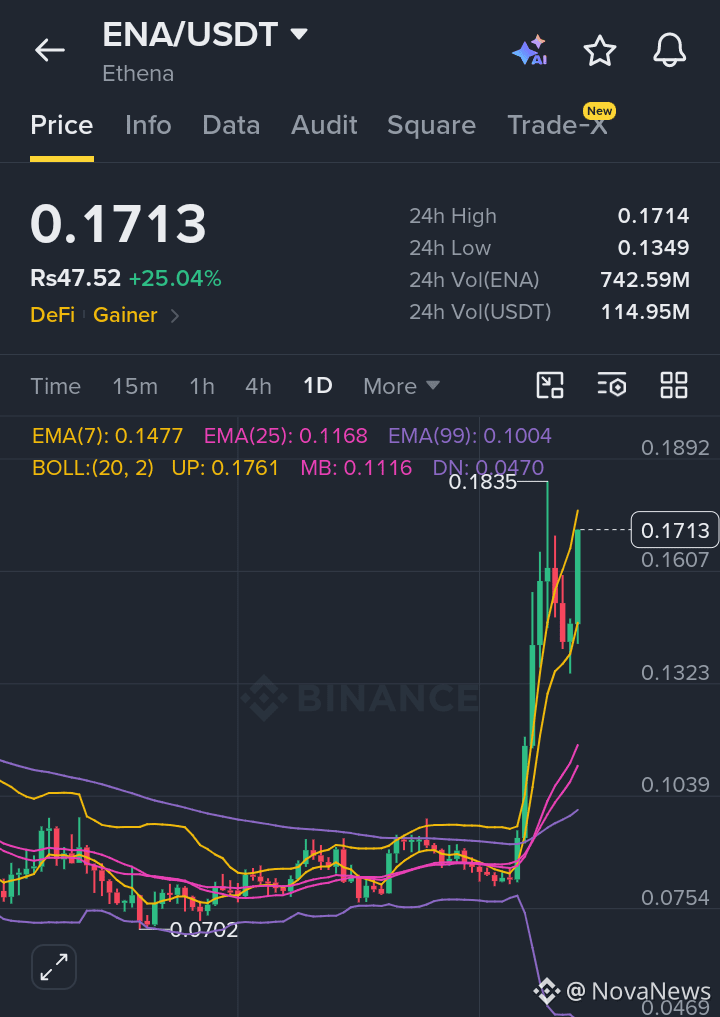Expand the More timeframes dropdown

click(402, 386)
